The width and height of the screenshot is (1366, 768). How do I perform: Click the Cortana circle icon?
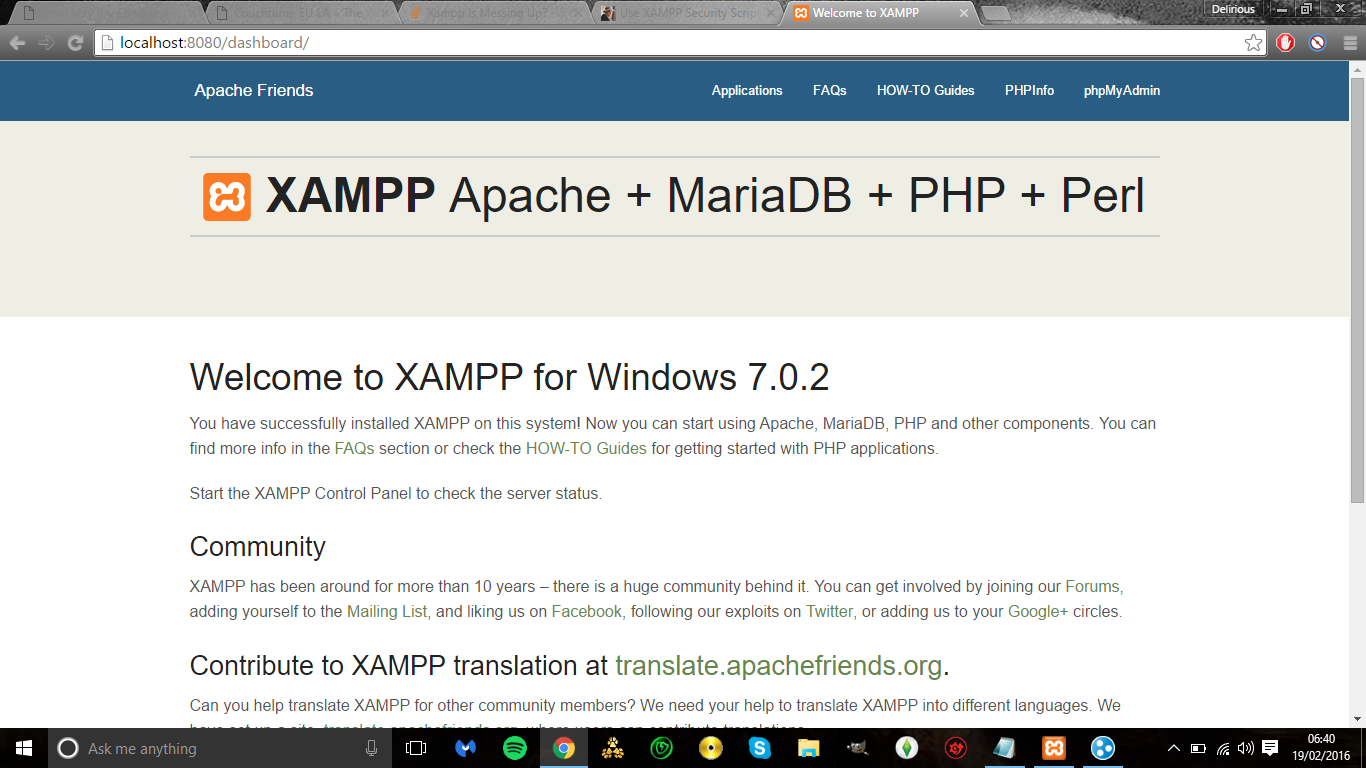[68, 748]
